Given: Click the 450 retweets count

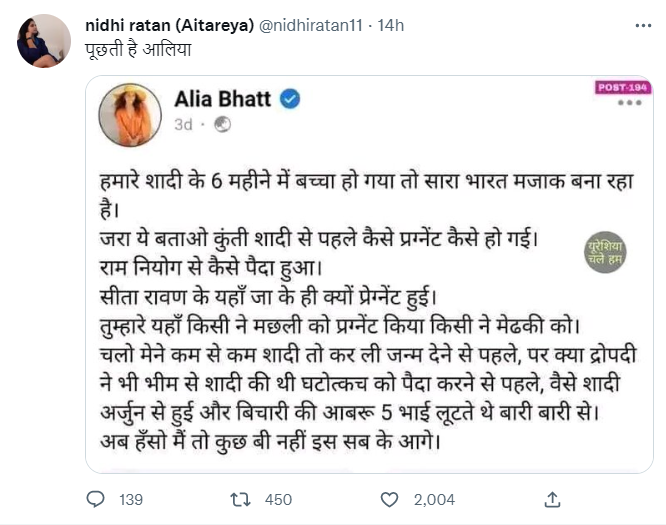Looking at the screenshot, I should (x=276, y=499).
